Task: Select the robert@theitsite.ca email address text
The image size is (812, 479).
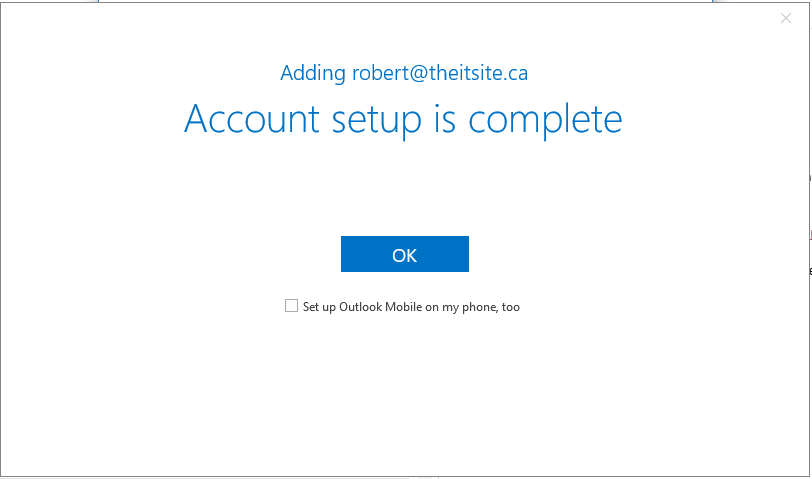Action: pyautogui.click(x=440, y=73)
